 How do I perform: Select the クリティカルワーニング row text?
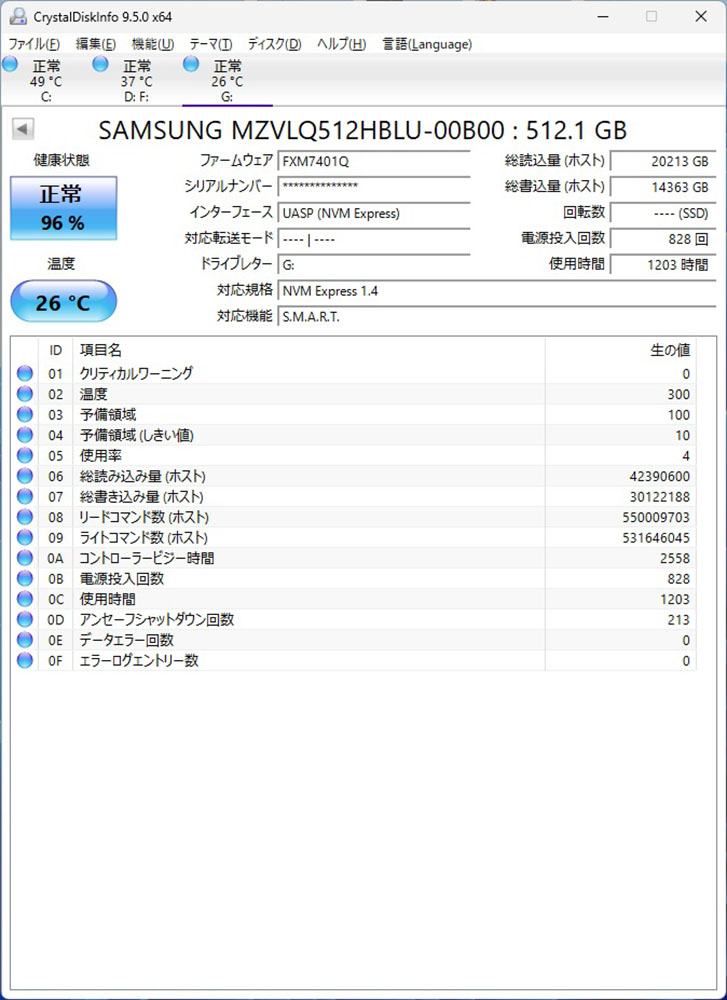coord(136,374)
